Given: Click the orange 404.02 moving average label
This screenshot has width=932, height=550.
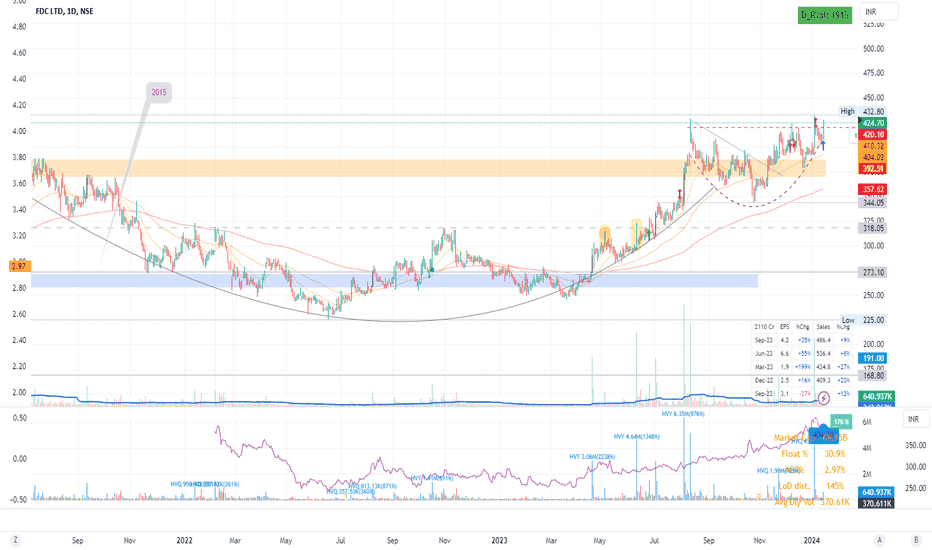Looking at the screenshot, I should click(x=873, y=157).
